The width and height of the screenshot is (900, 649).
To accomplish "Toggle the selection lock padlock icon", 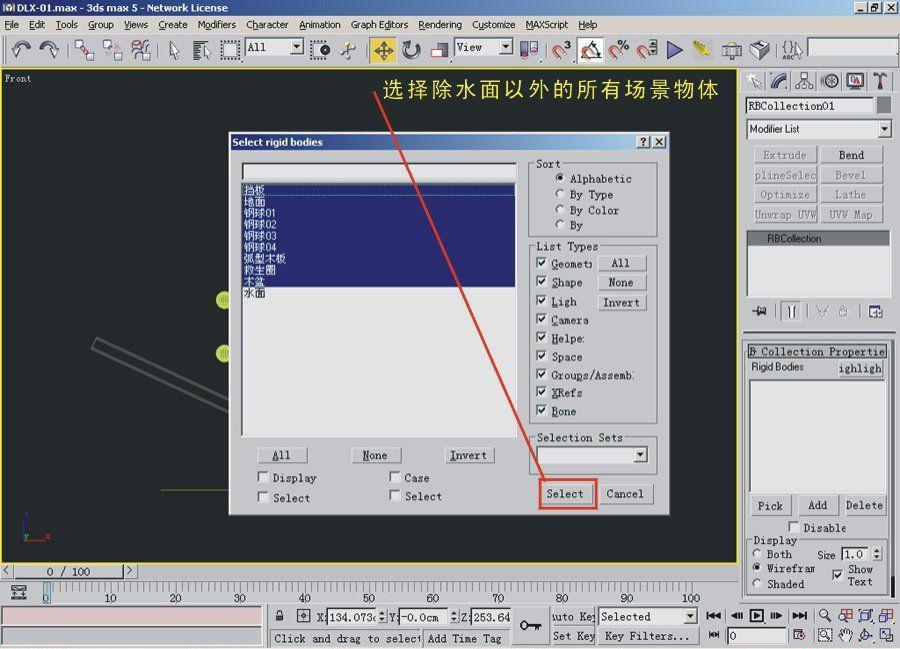I will coord(280,616).
